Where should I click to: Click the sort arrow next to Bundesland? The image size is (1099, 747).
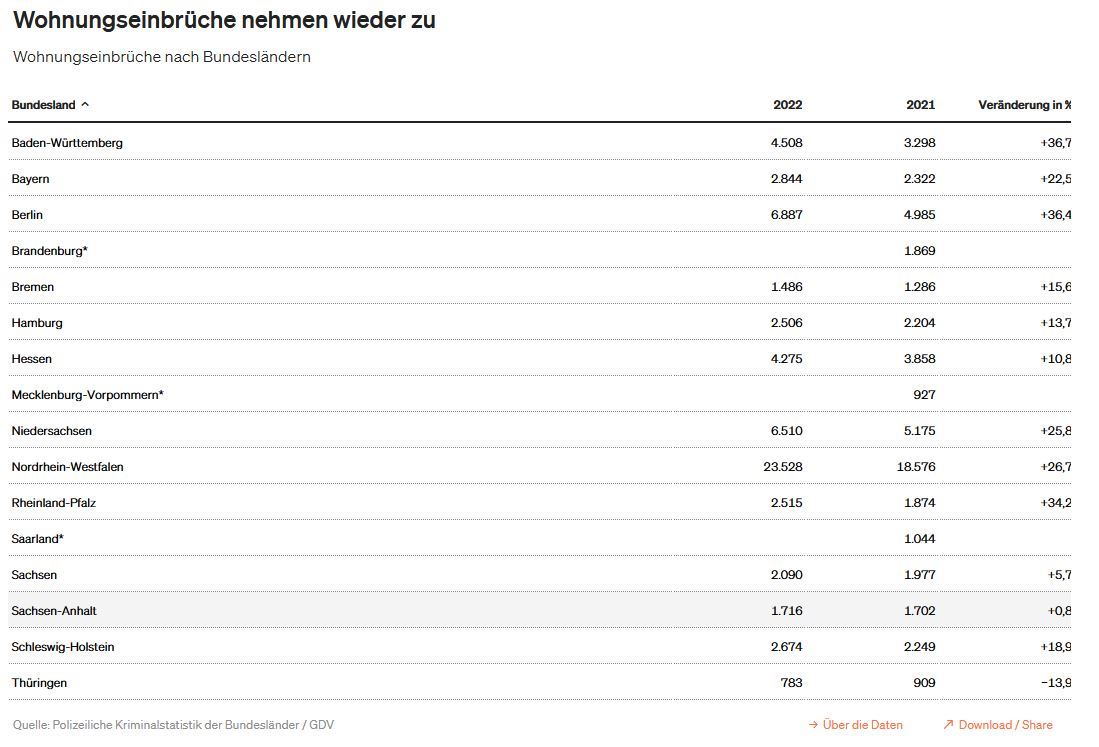[85, 104]
